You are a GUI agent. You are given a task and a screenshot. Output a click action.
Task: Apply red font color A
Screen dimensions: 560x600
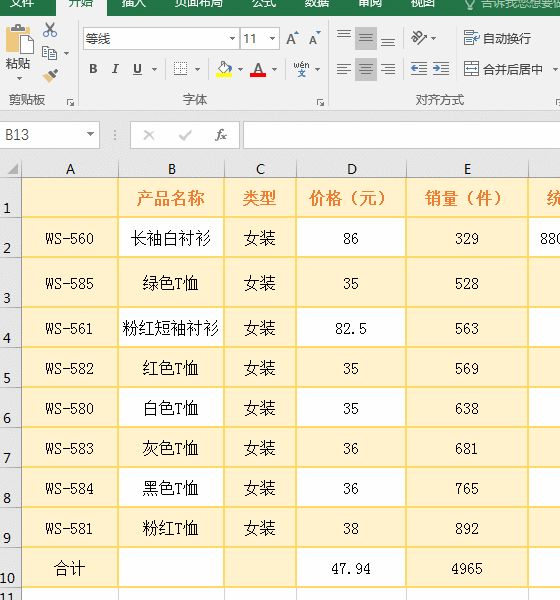258,69
